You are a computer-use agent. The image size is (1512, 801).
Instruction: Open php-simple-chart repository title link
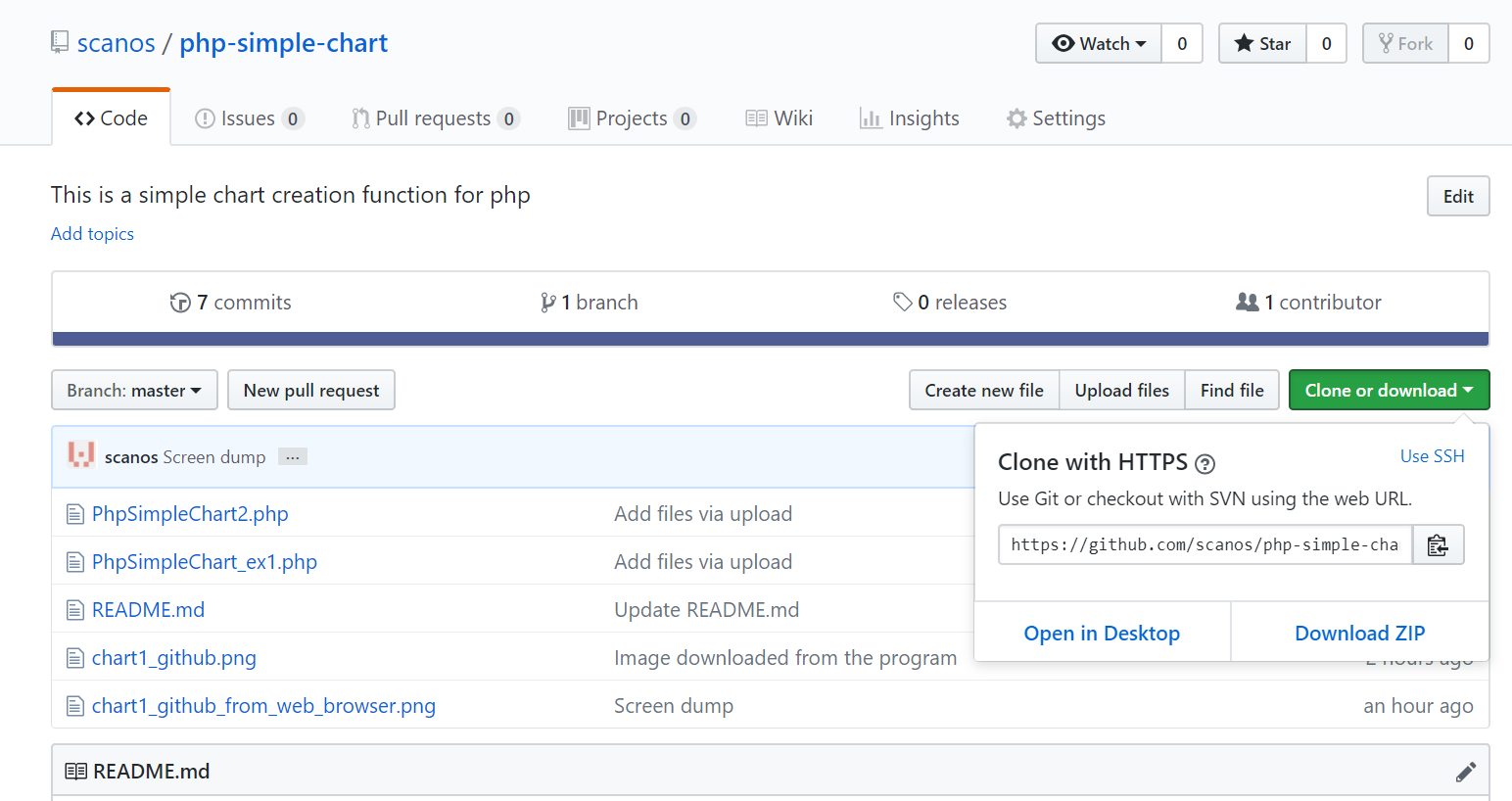283,43
